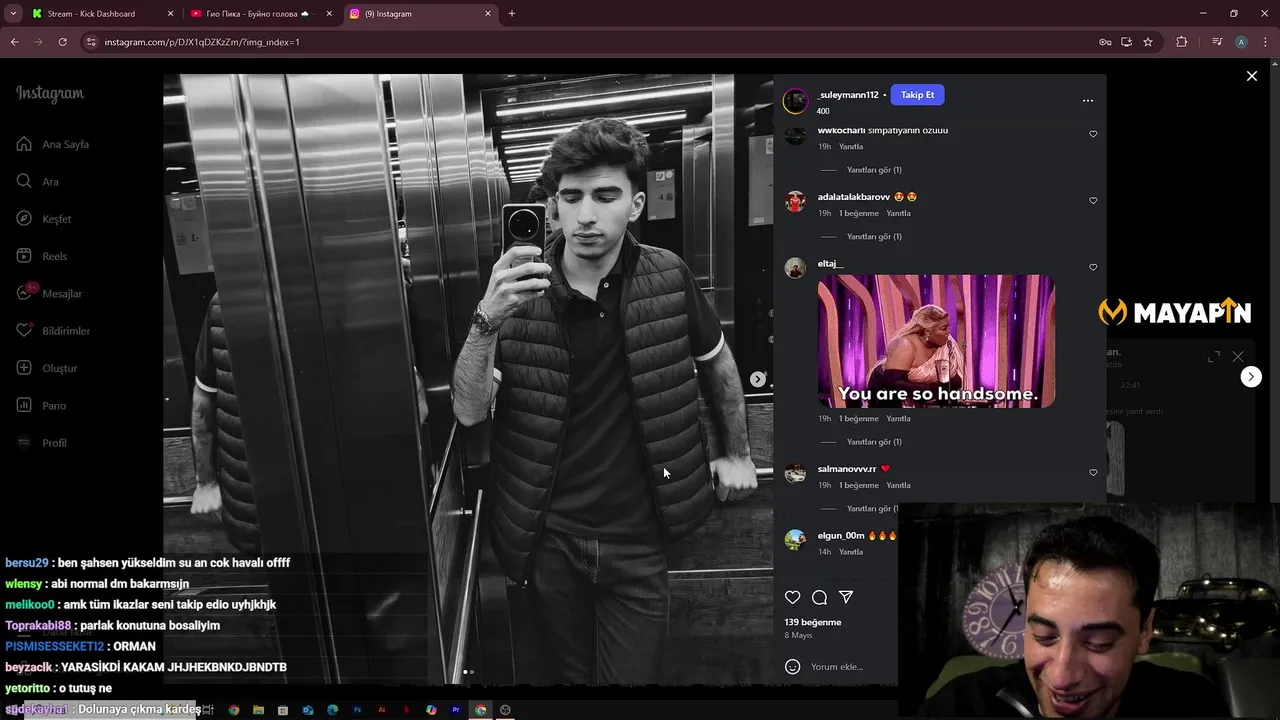Viewport: 1280px width, 720px height.
Task: Like the post with the heart icon
Action: (792, 597)
